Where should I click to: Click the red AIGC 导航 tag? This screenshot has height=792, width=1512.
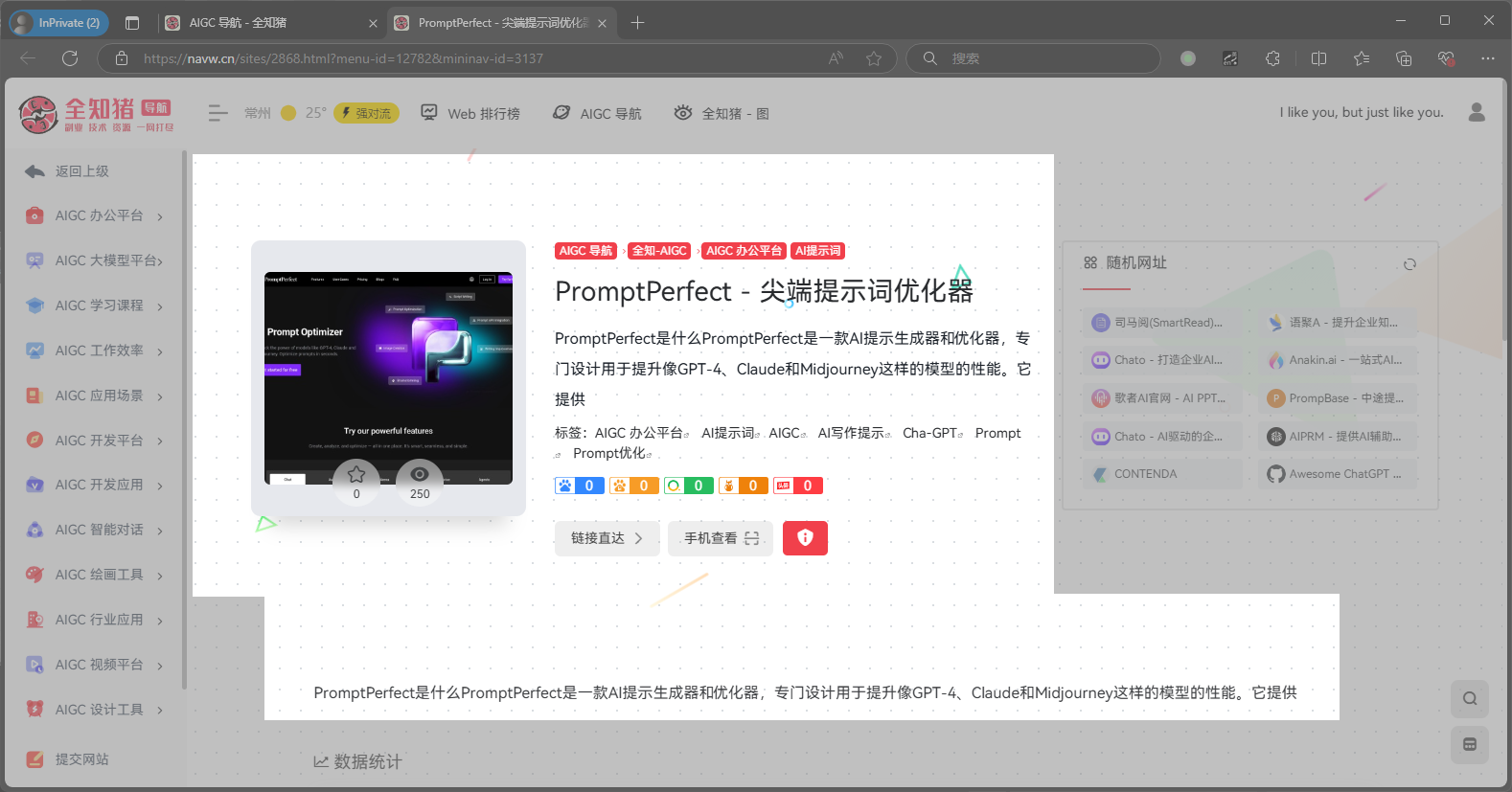point(585,251)
